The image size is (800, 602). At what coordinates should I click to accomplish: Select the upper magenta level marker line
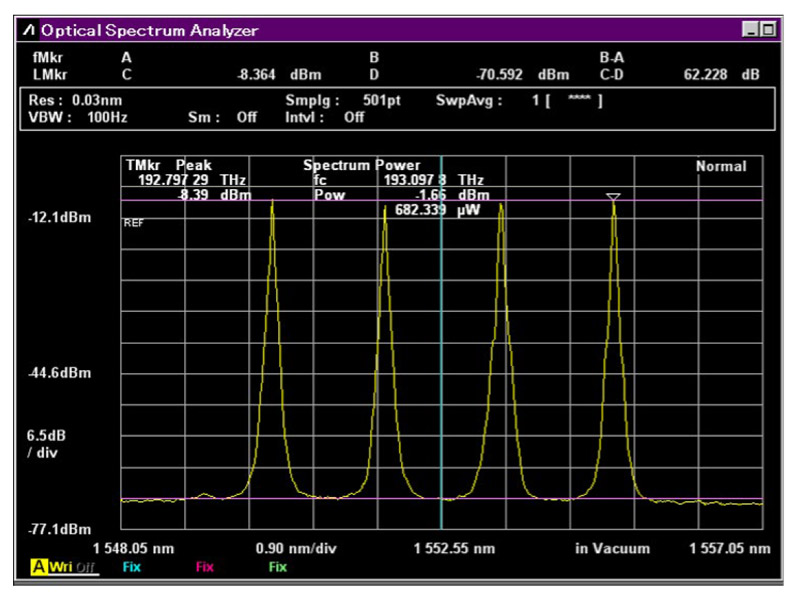point(442,200)
